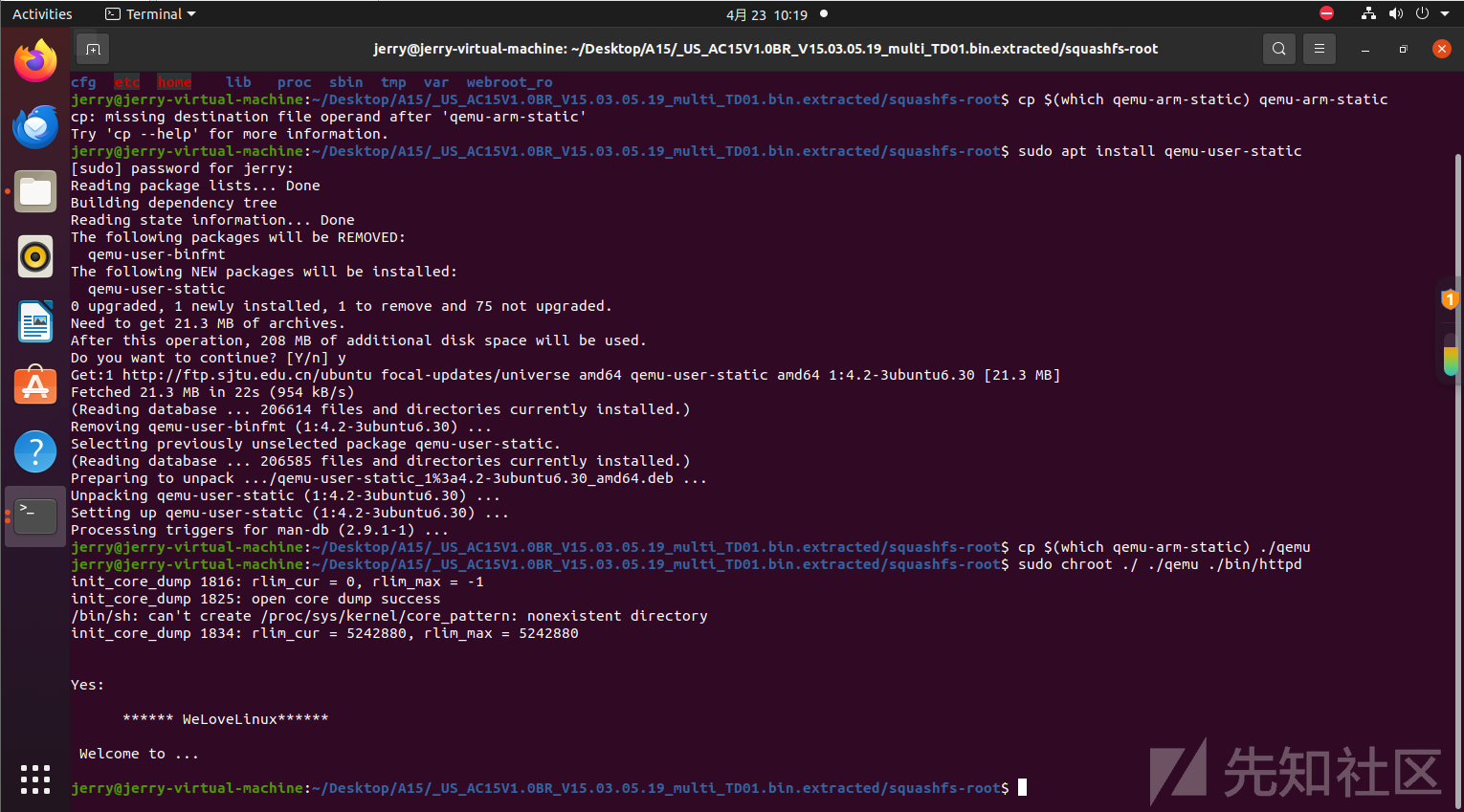
Task: Click 'sudo chroot ./ ./qemu ./bin/httpd' command
Action: pos(1160,564)
